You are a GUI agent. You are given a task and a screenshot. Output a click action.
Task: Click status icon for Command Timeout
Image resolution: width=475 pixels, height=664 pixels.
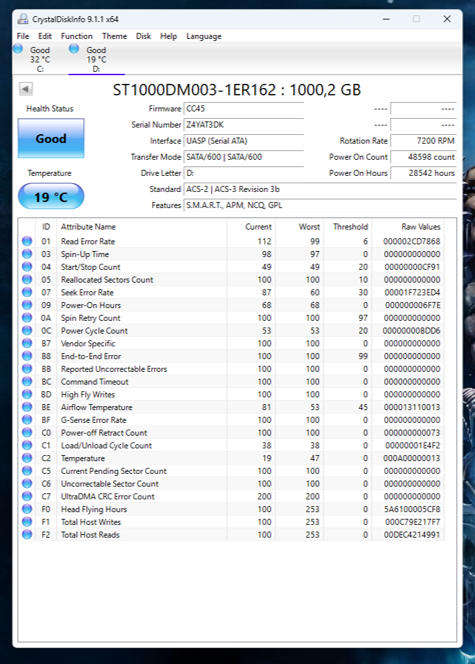(x=27, y=381)
